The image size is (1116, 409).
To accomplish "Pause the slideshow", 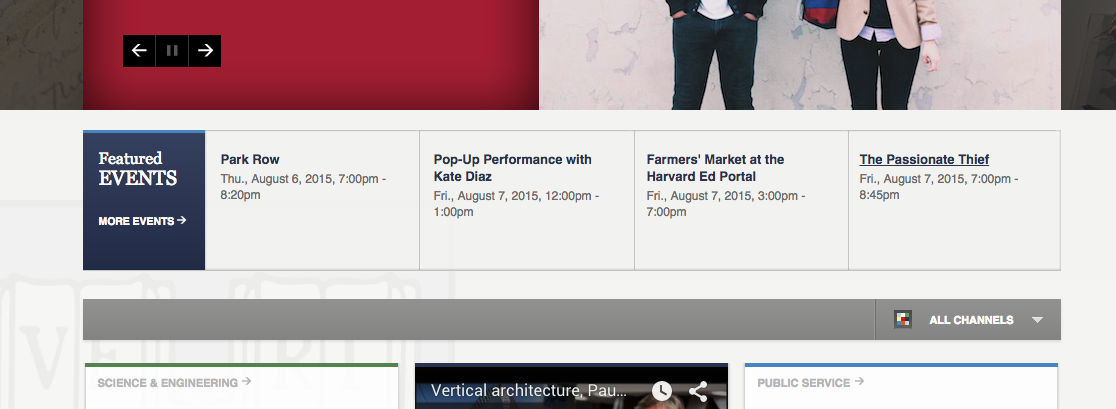I will 172,51.
